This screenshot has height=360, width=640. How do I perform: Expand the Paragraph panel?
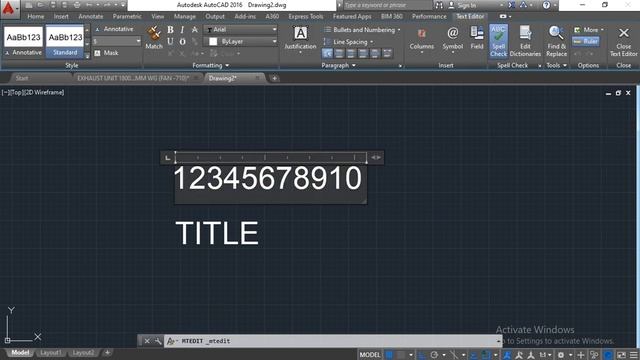click(x=338, y=65)
